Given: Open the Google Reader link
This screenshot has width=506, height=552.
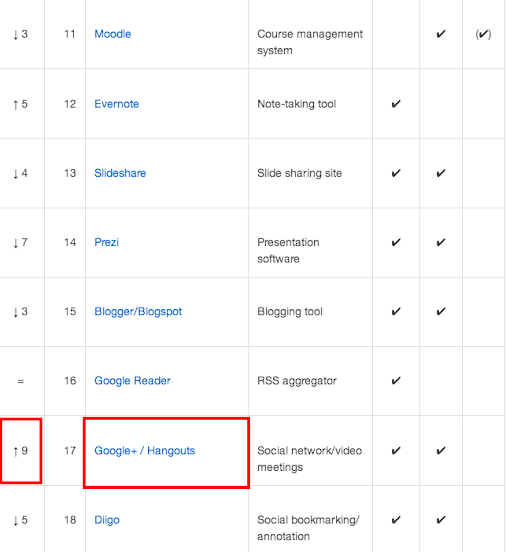Looking at the screenshot, I should tap(132, 381).
